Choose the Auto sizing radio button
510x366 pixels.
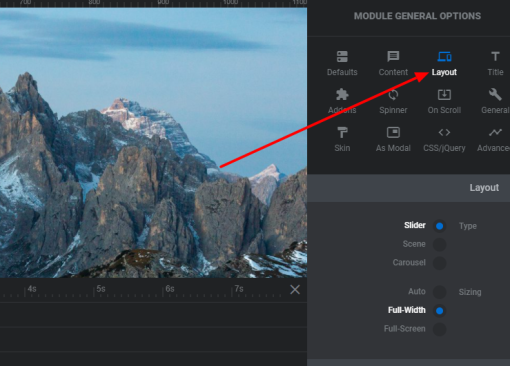pos(439,292)
